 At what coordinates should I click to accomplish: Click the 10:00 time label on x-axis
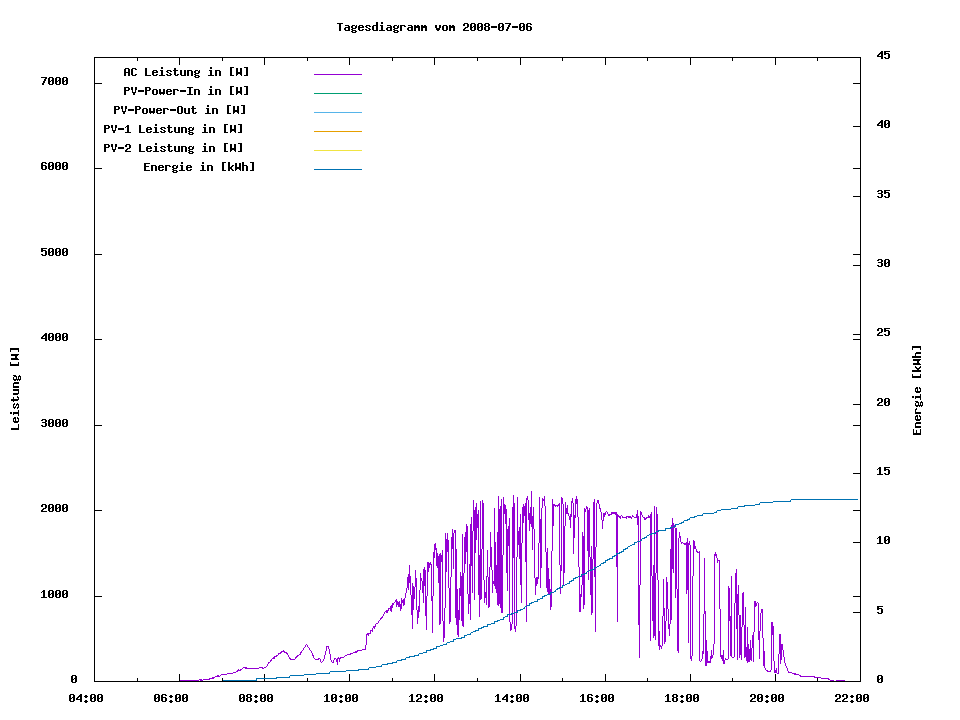(342, 698)
